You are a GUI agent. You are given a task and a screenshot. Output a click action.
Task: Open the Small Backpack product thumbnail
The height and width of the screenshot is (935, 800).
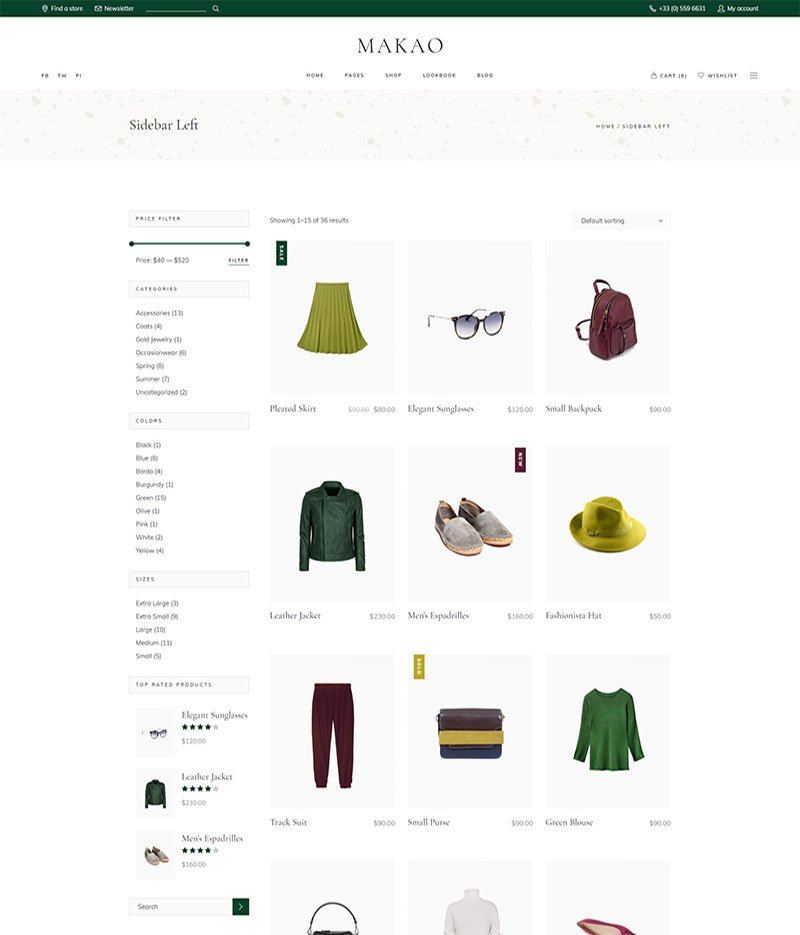[x=607, y=317]
